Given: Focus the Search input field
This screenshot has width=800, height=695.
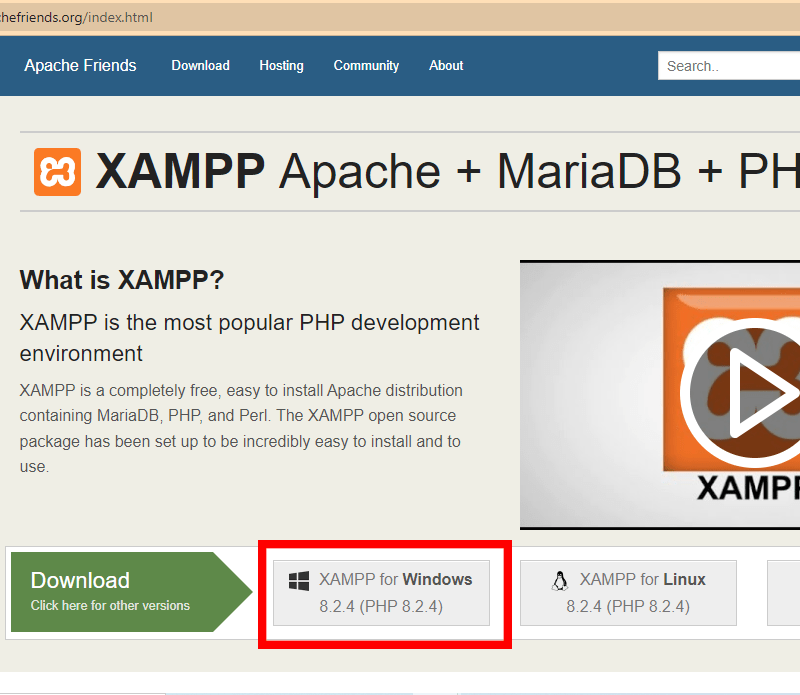Looking at the screenshot, I should pos(729,66).
